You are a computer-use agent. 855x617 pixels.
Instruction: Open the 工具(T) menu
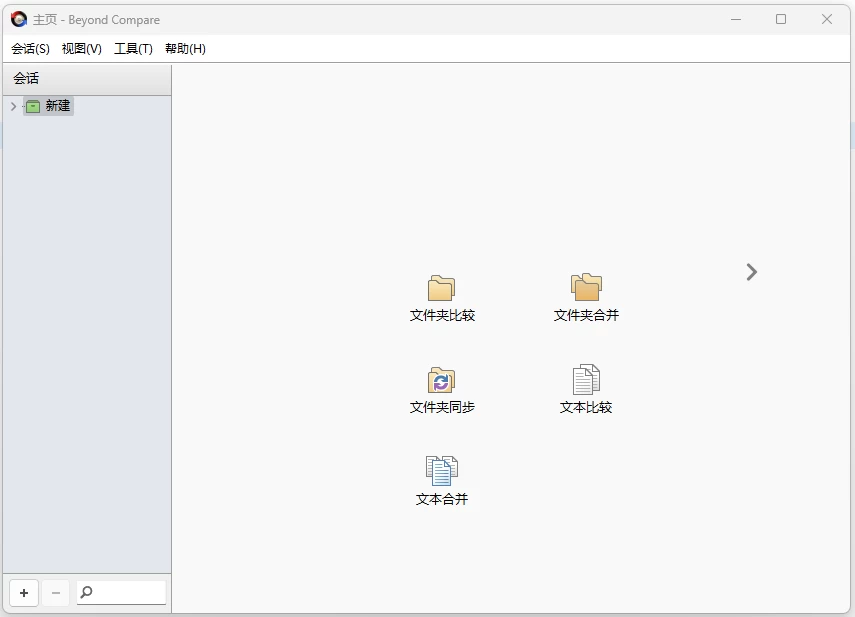click(x=133, y=49)
